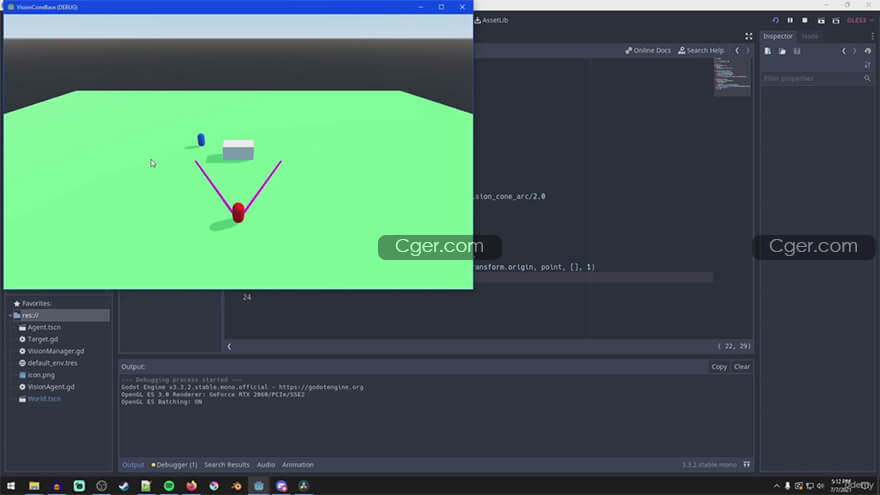
Task: Go to next script history arrow
Action: tap(748, 51)
